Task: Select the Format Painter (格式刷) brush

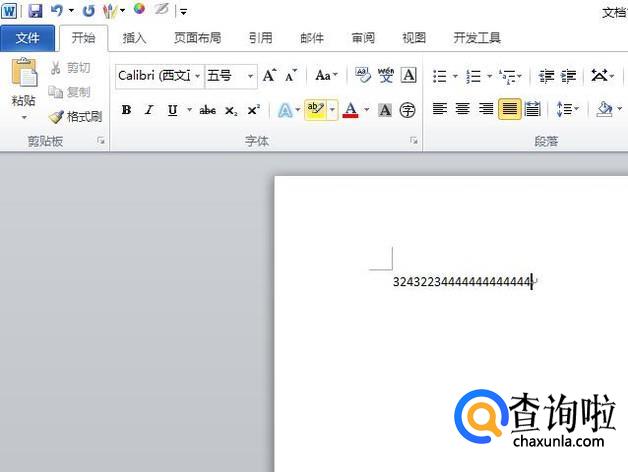Action: coord(75,117)
